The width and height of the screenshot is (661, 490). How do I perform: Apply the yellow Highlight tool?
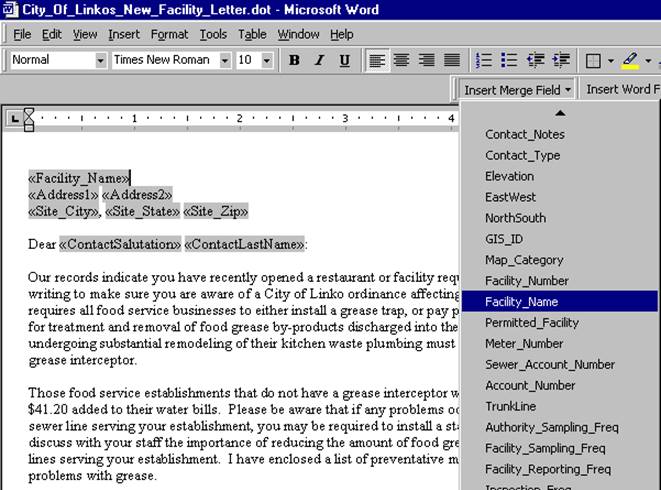(630, 60)
